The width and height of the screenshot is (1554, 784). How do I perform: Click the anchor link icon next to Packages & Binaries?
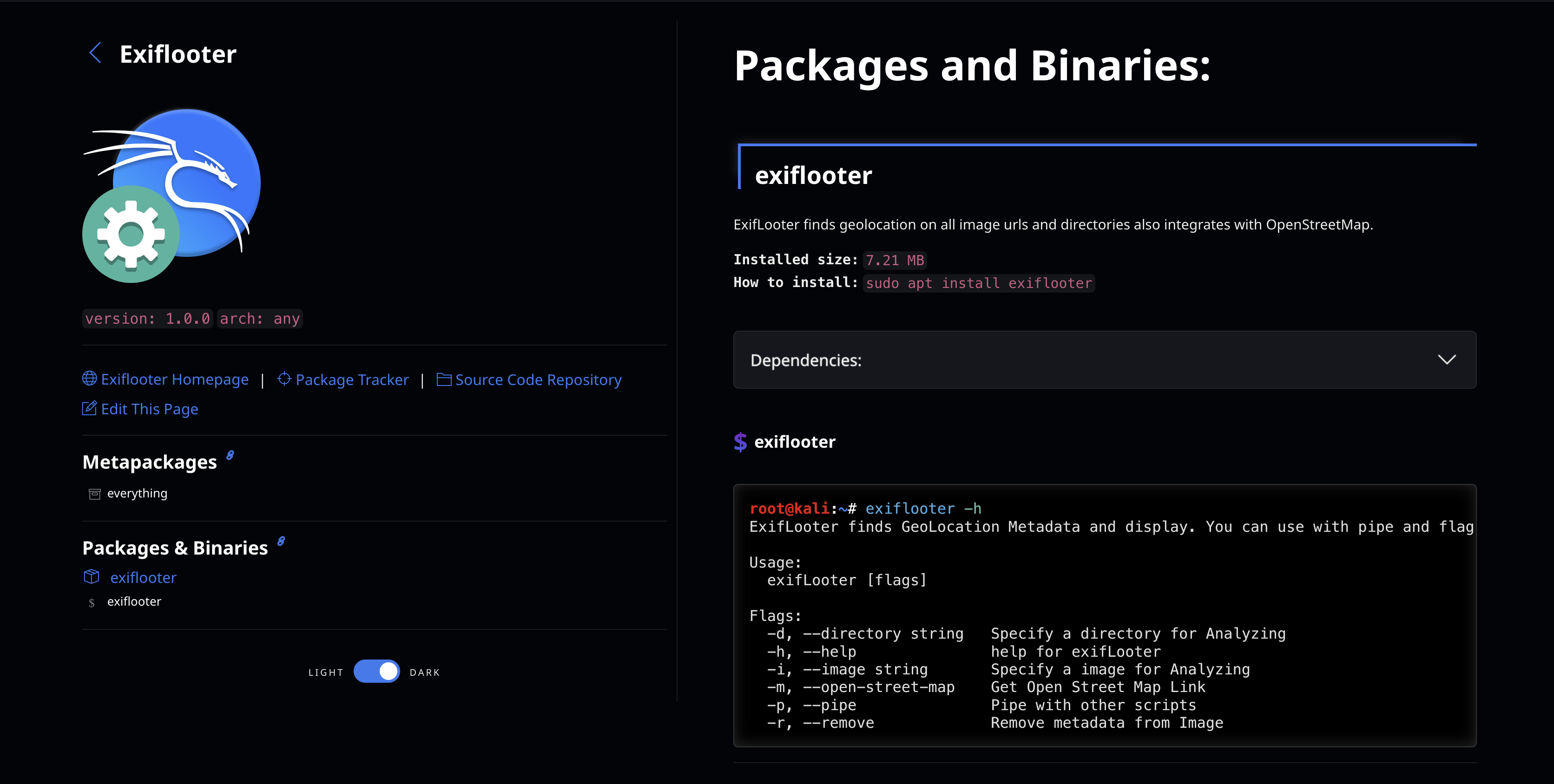[281, 541]
